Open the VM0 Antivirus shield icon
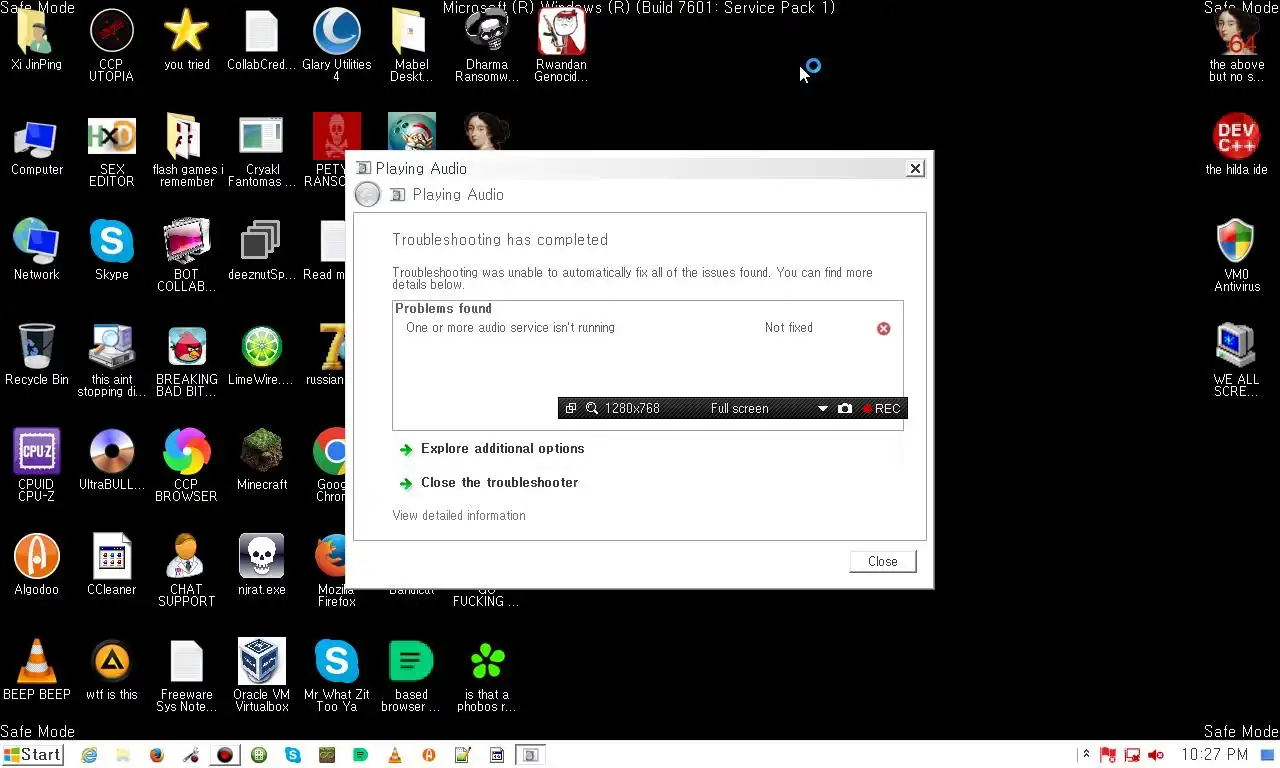Image resolution: width=1280 pixels, height=768 pixels. coord(1236,256)
